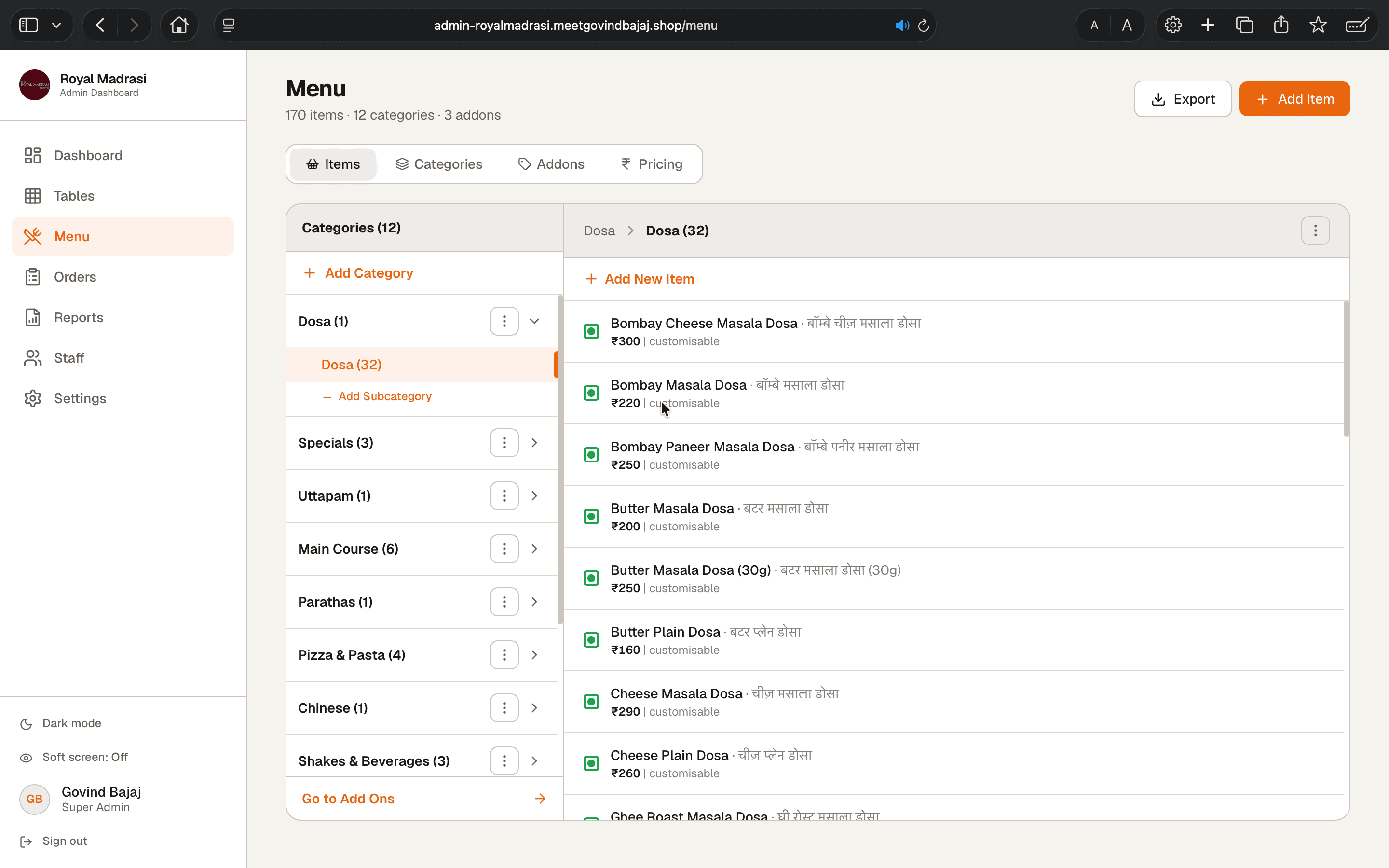Open three-dot menu for Pizza & Pasta
Viewport: 1389px width, 868px height.
click(504, 655)
